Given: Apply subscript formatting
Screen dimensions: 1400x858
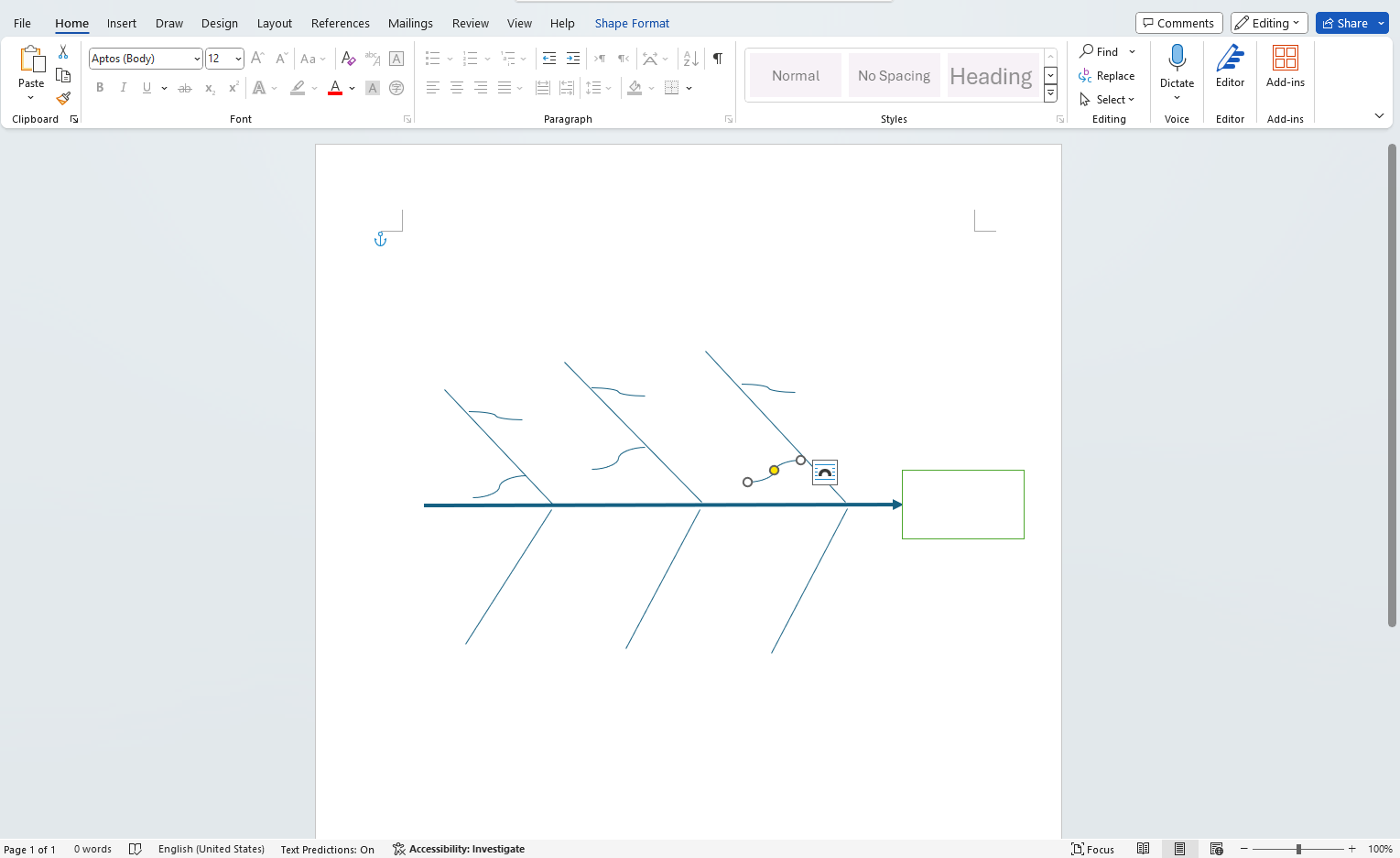Looking at the screenshot, I should click(209, 88).
